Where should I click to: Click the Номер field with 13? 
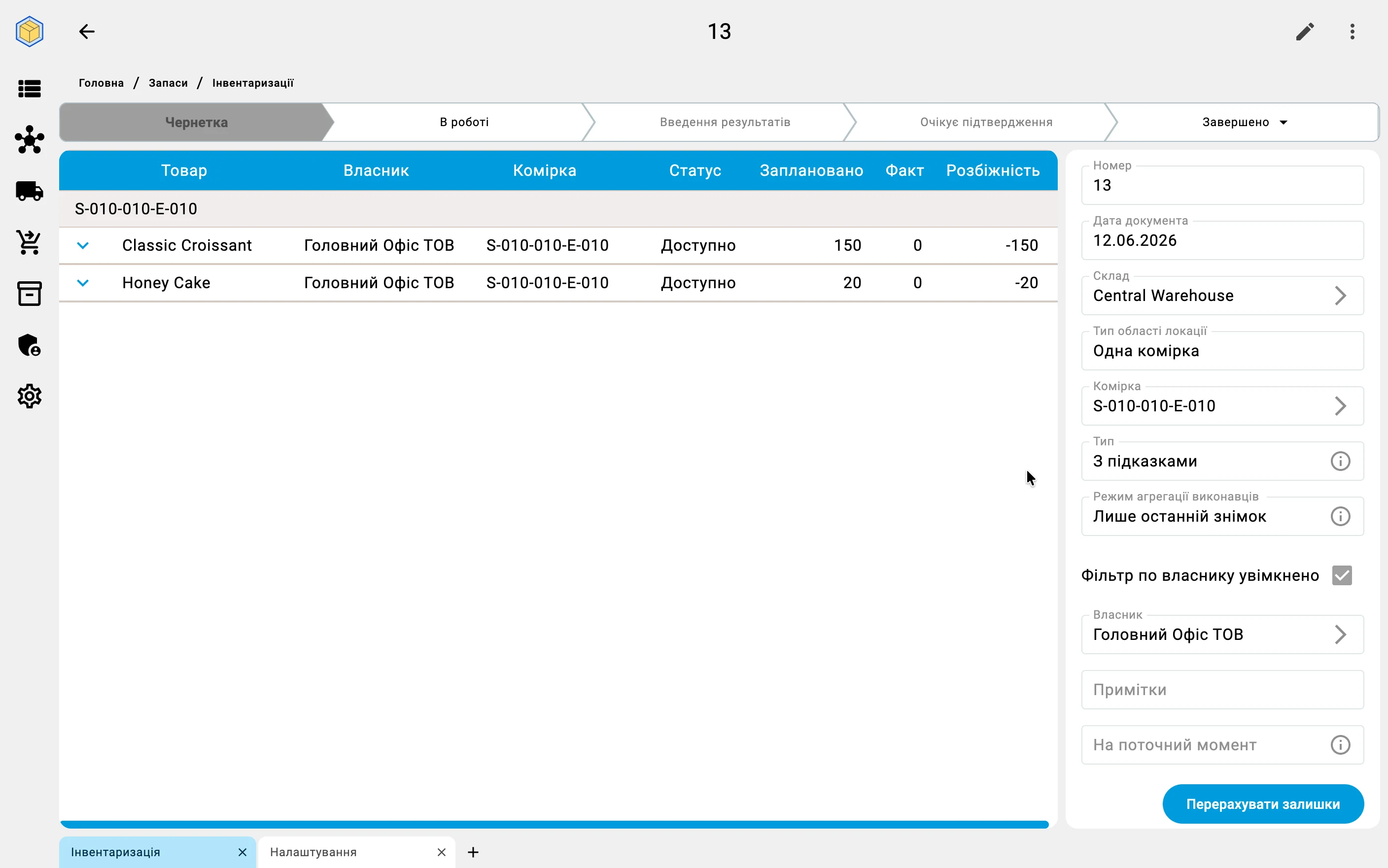[x=1222, y=185]
